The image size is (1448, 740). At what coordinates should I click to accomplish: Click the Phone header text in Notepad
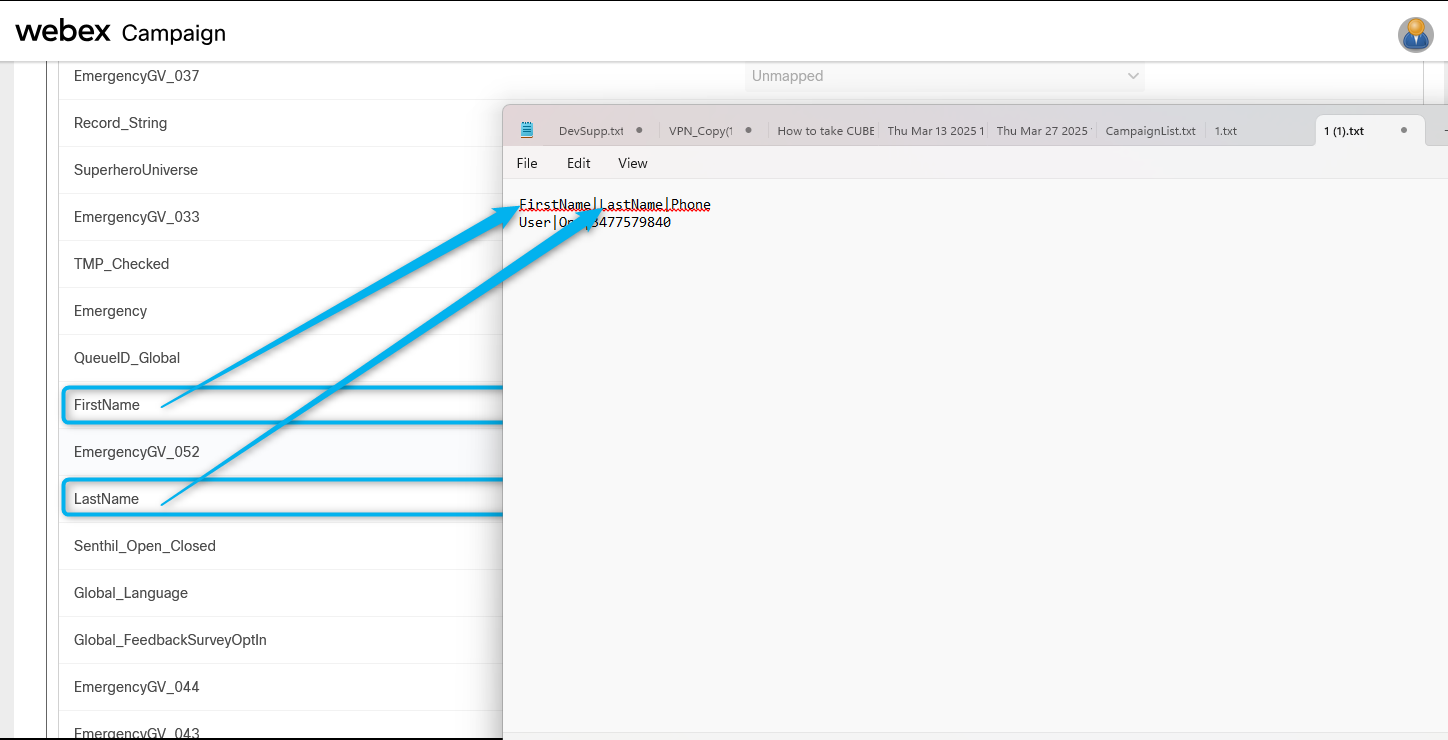691,205
